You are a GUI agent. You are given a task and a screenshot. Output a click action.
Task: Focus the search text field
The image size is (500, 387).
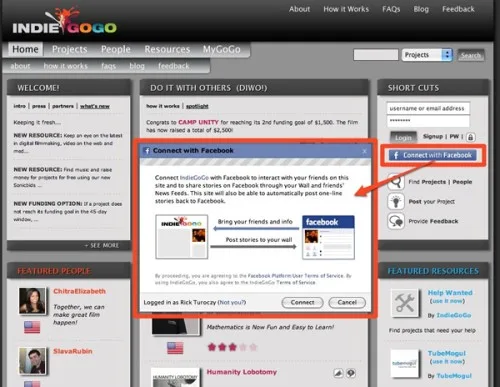tap(376, 55)
